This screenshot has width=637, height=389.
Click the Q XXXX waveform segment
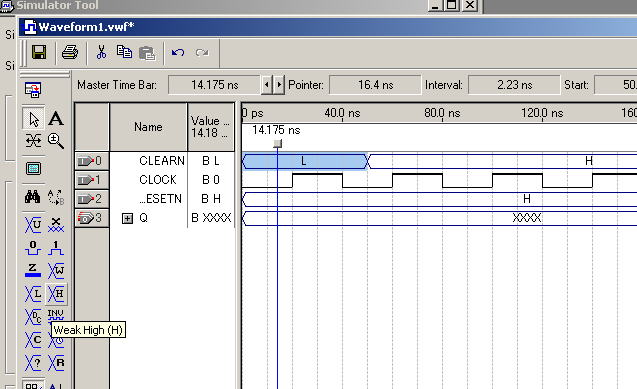440,218
